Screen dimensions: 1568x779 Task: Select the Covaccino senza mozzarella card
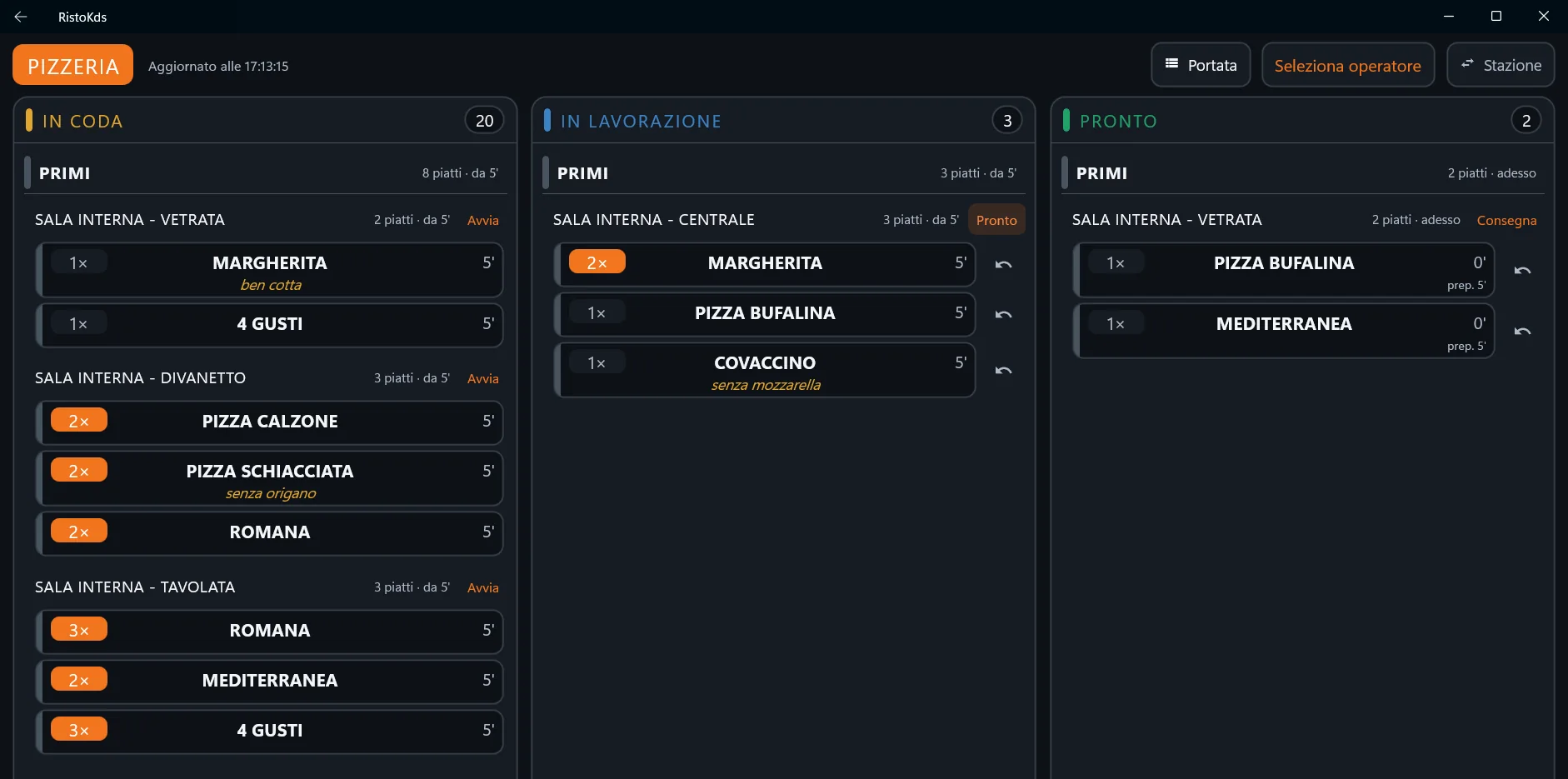point(765,370)
